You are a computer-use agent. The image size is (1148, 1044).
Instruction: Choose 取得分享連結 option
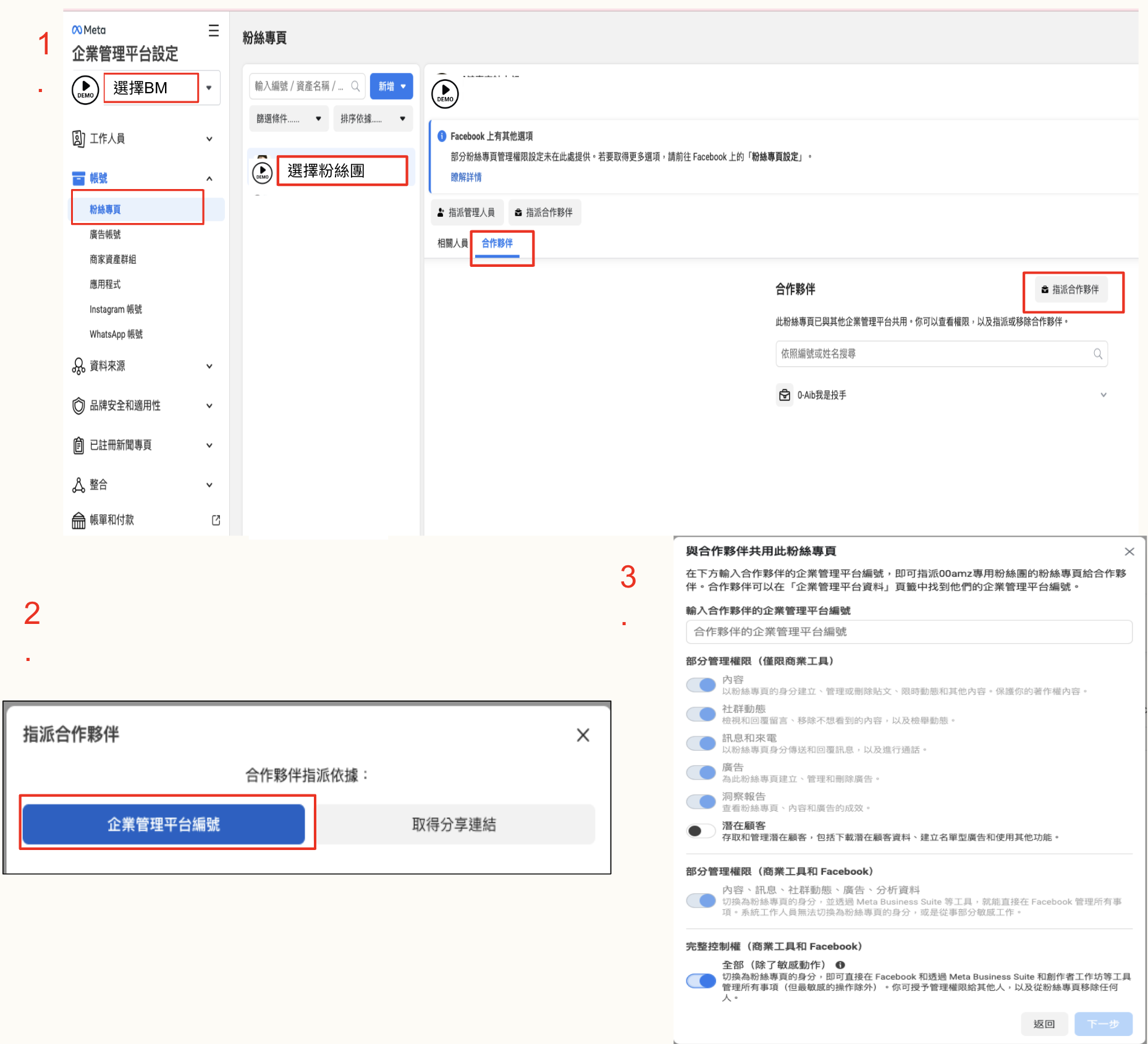[x=454, y=825]
